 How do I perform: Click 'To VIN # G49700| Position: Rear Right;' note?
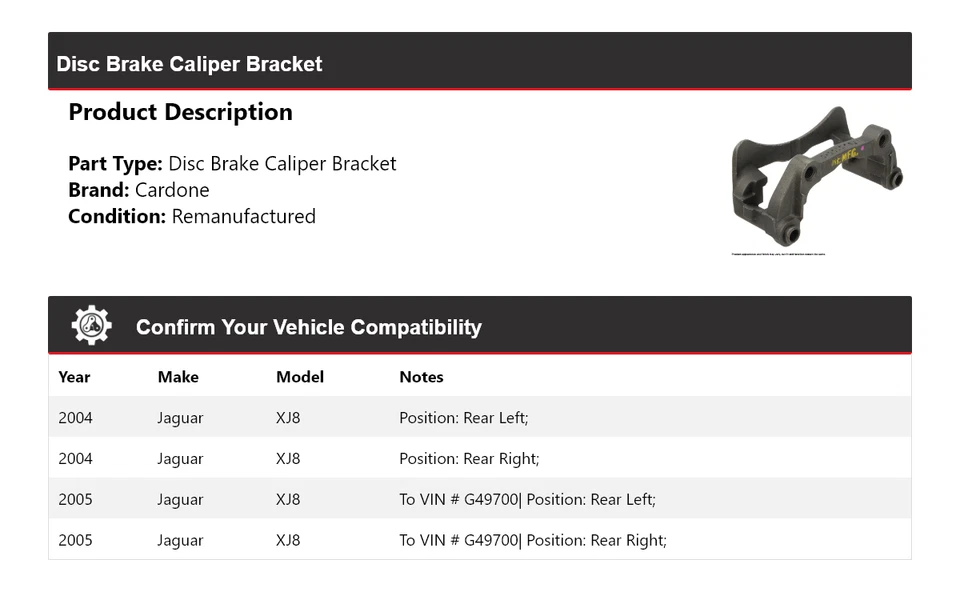click(532, 541)
